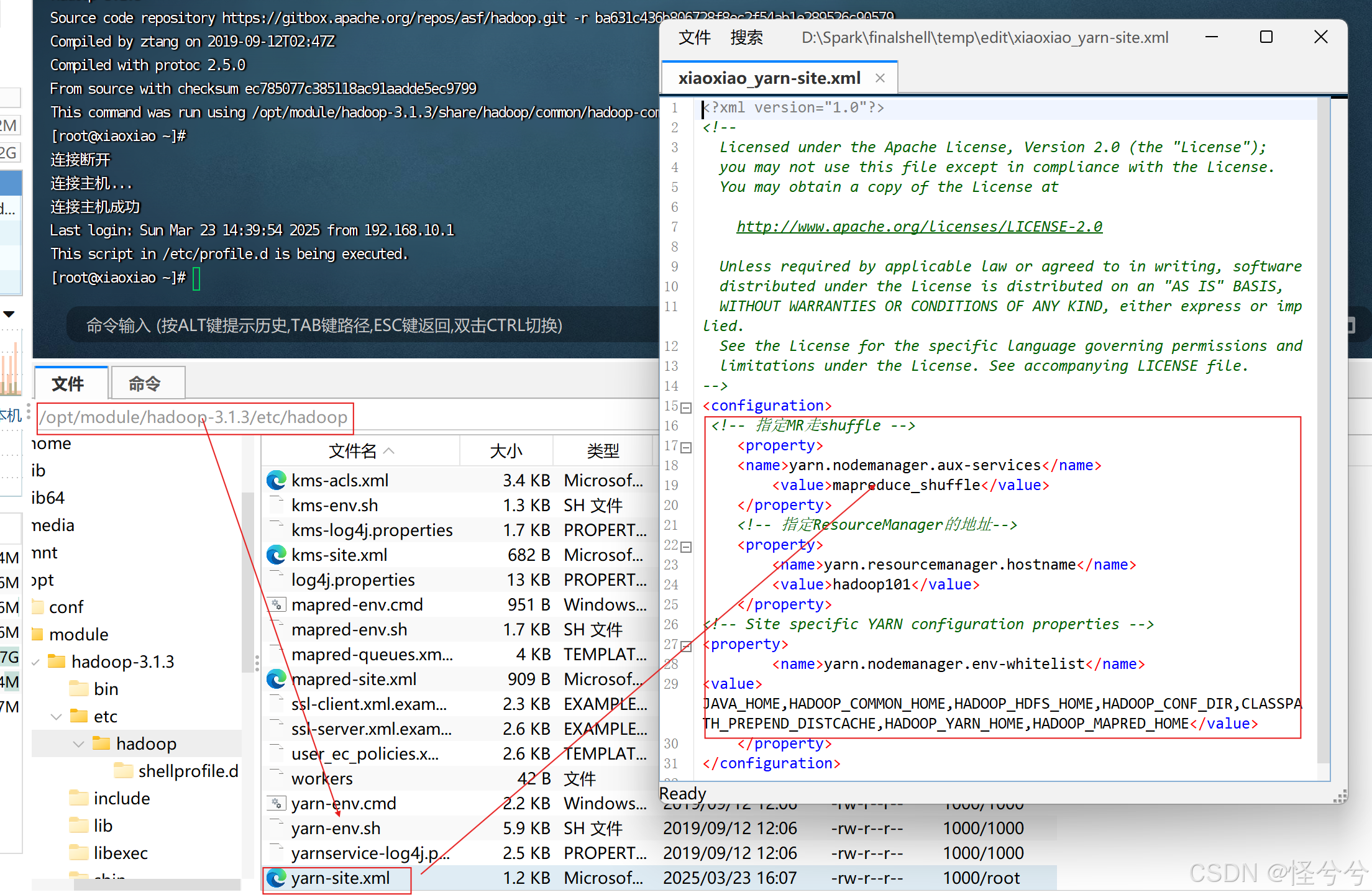Click the mapred-env.cmd script icon
This screenshot has width=1372, height=895.
point(276,604)
